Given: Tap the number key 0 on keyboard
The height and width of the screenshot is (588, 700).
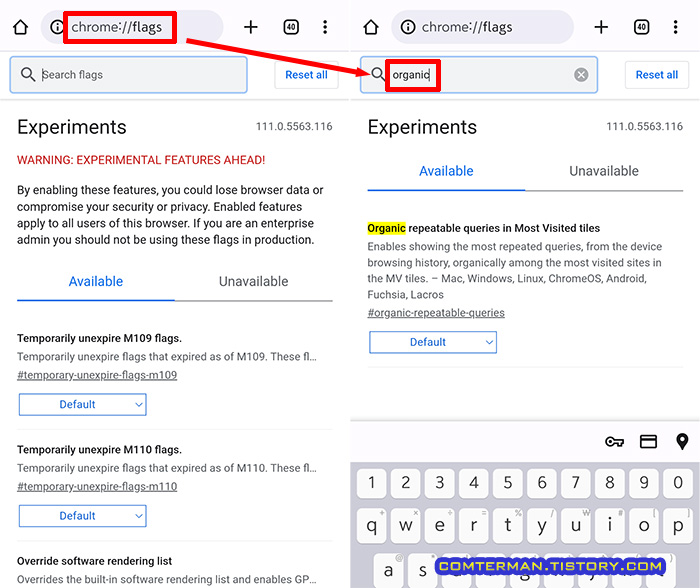Looking at the screenshot, I should [x=678, y=483].
